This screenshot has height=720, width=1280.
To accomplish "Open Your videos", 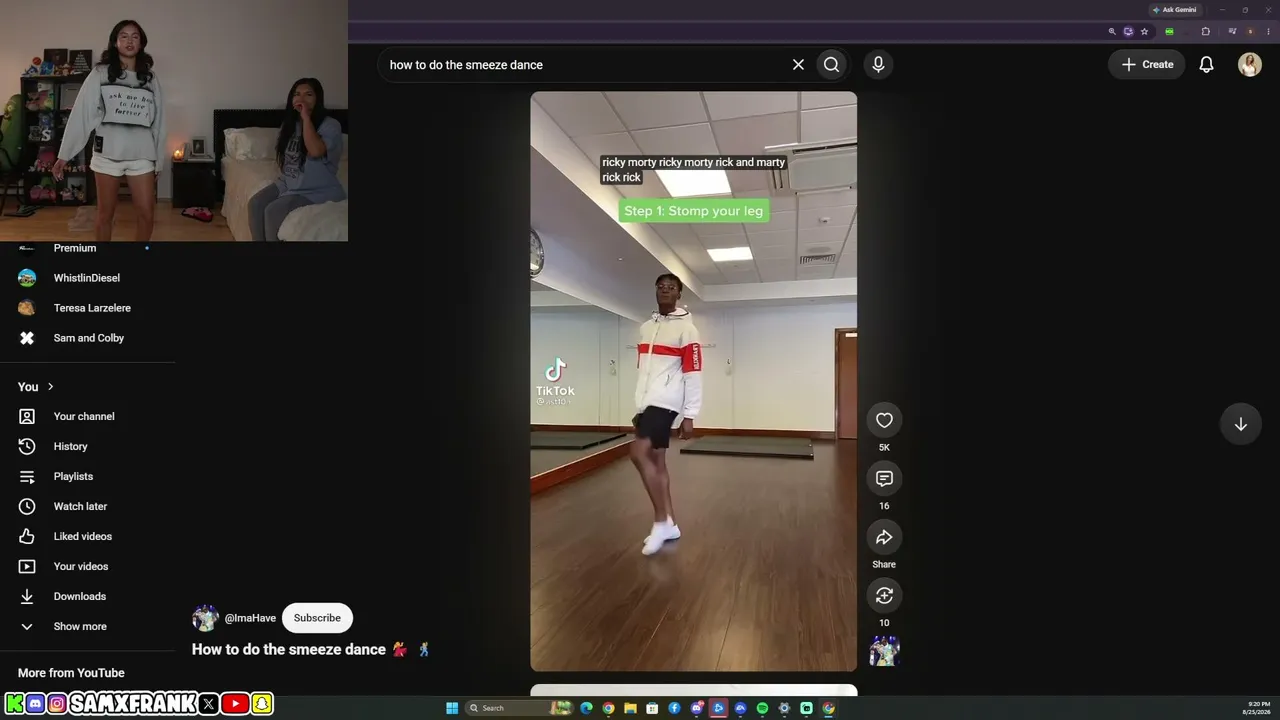I will [81, 567].
